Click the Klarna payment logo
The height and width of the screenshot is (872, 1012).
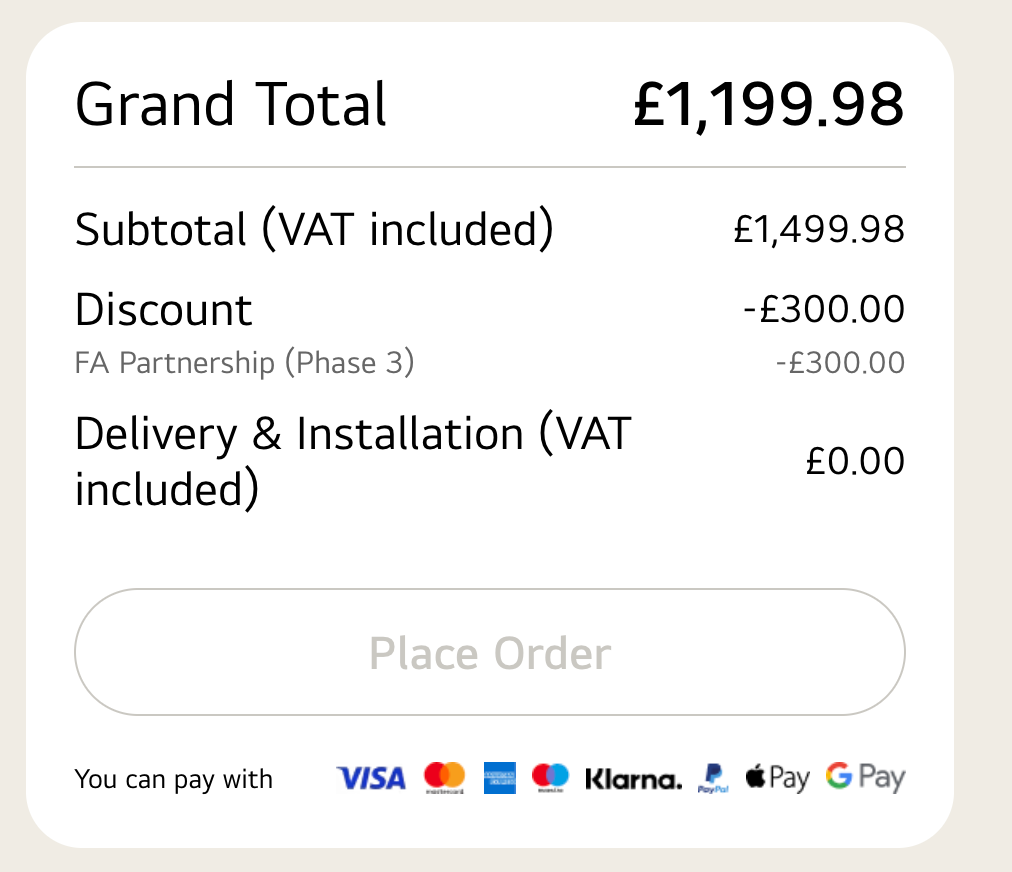click(x=633, y=779)
